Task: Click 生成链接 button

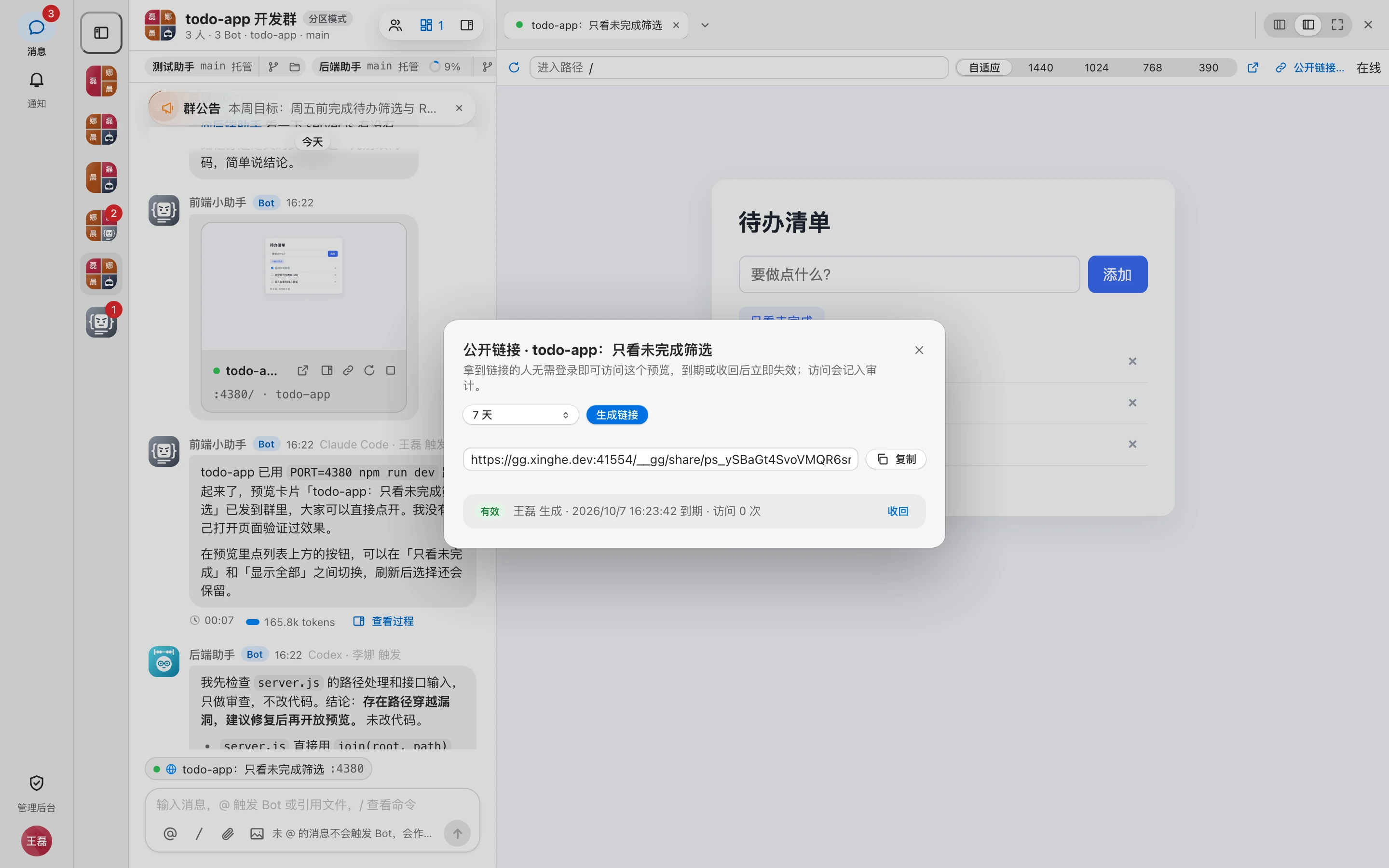Action: click(x=617, y=415)
